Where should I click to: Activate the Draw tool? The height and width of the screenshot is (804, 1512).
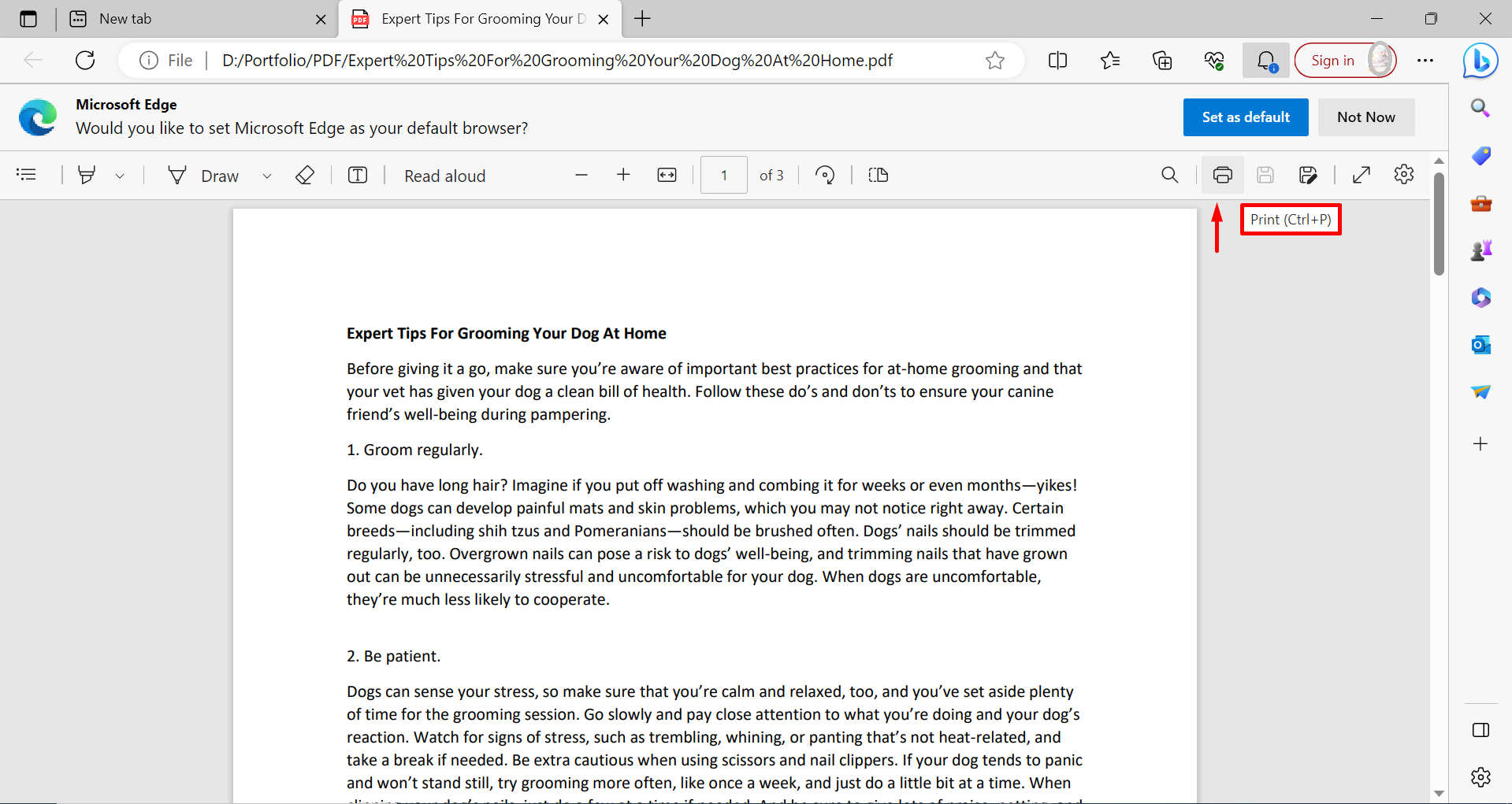click(x=203, y=176)
